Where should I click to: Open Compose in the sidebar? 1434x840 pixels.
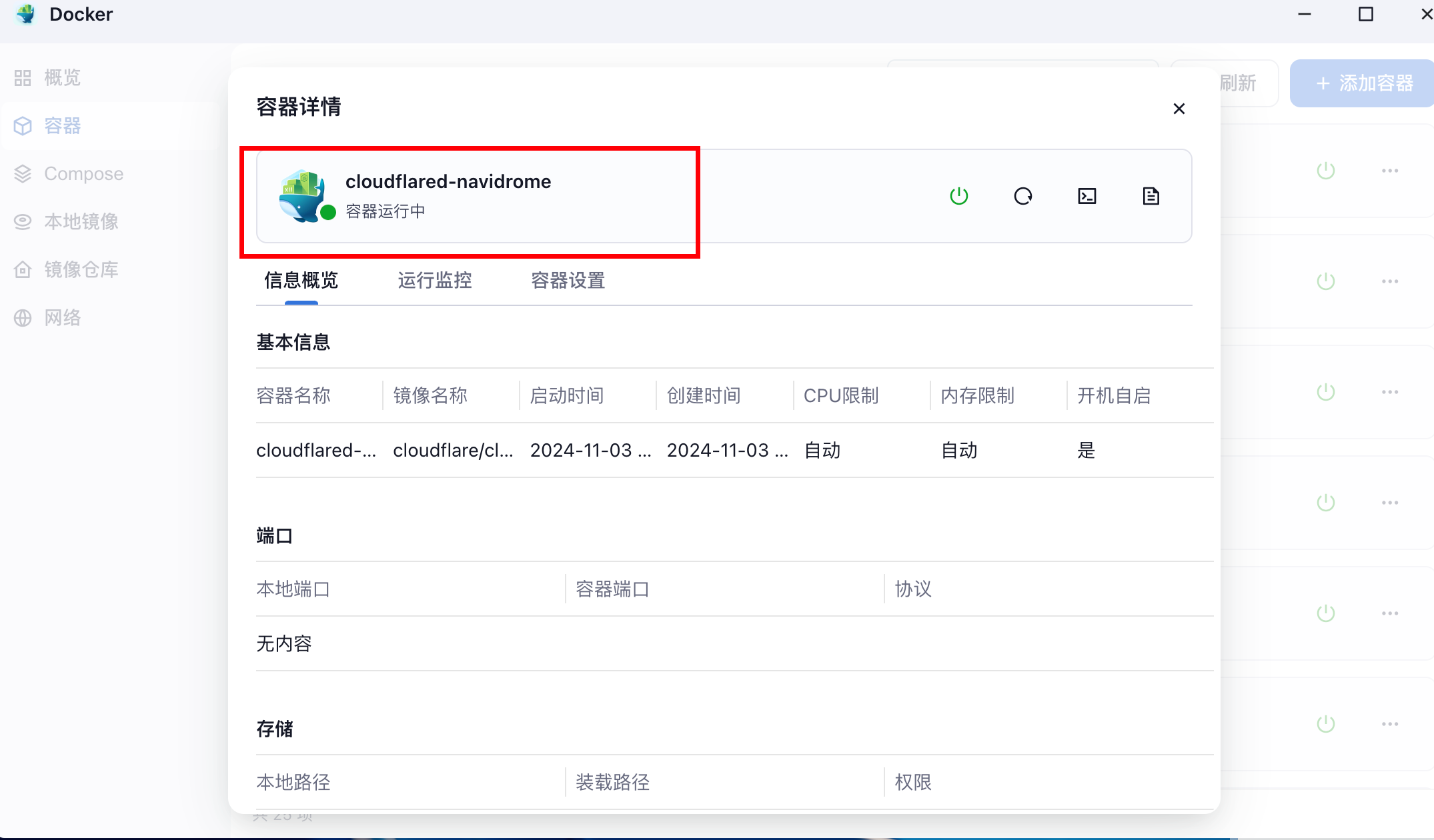83,174
